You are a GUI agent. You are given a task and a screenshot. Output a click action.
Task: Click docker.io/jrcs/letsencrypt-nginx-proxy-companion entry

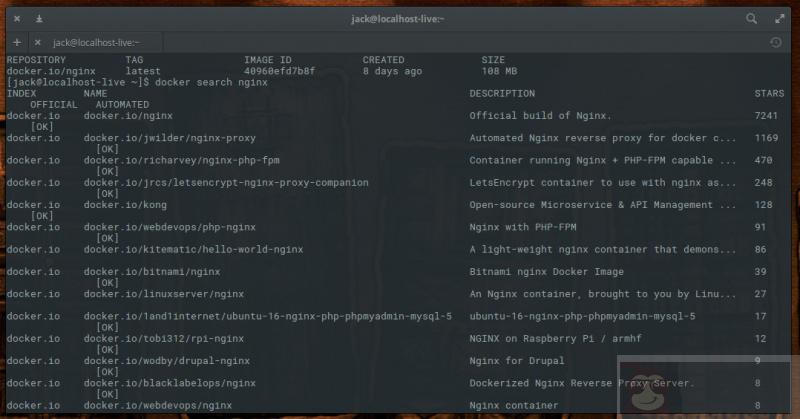tap(226, 183)
